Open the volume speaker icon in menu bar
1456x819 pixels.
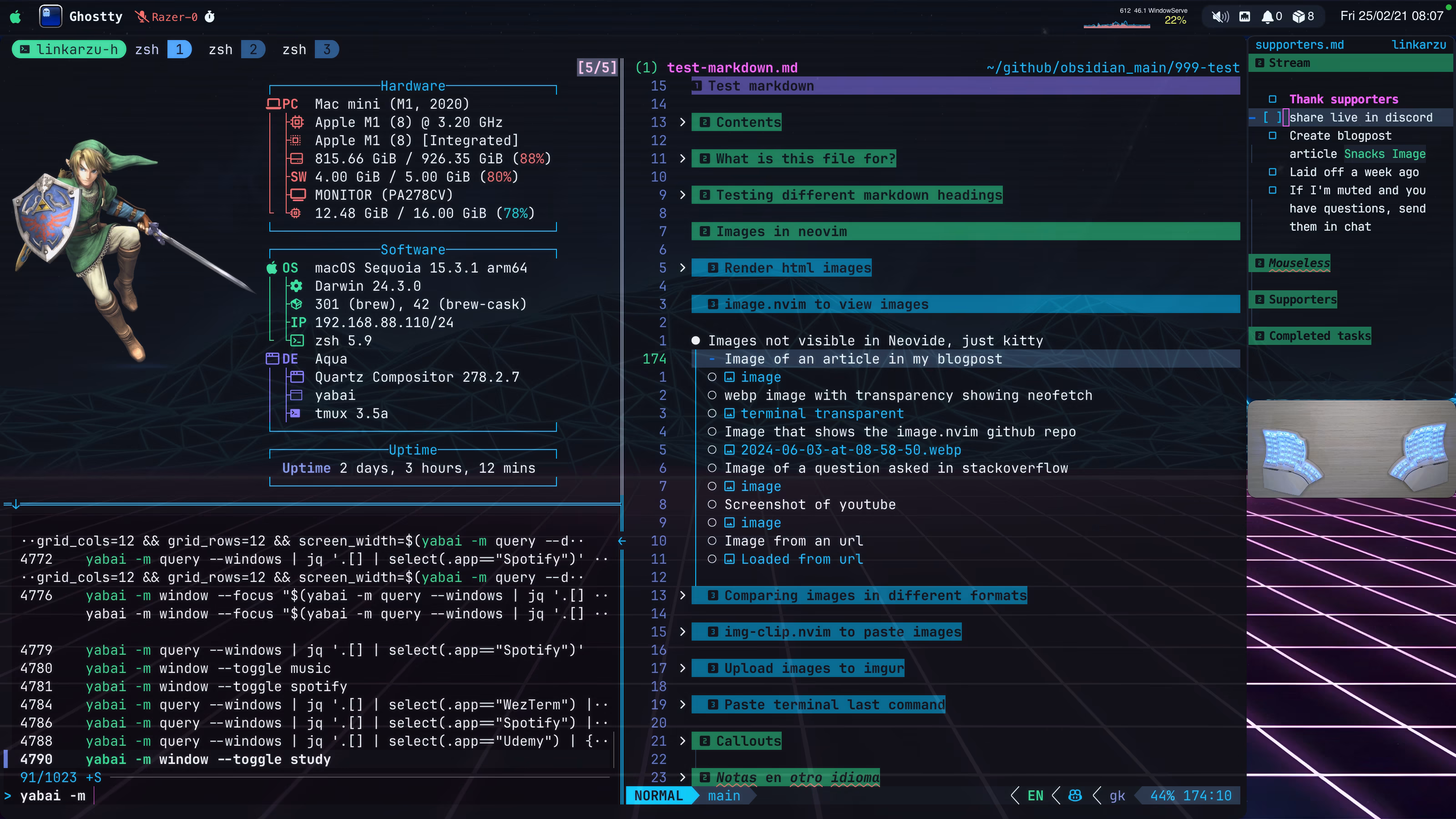pos(1220,16)
